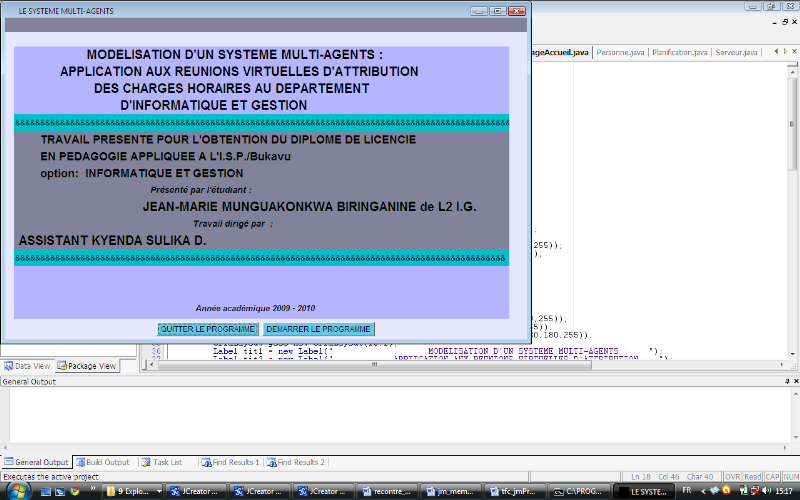This screenshot has width=800, height=500.
Task: Click the CAP status bar indicator
Action: tap(772, 477)
